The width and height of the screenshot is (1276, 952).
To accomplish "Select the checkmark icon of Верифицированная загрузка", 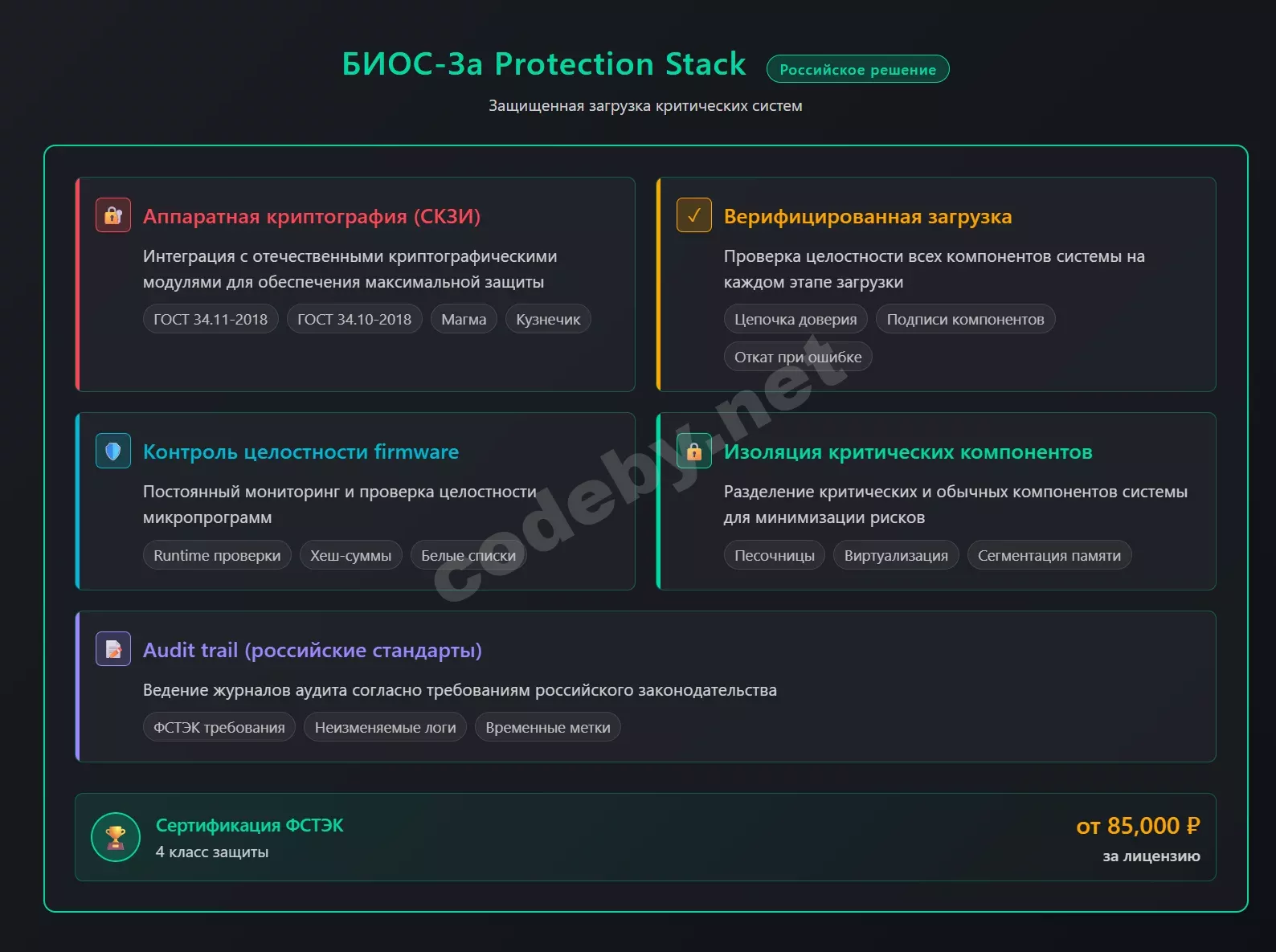I will 693,215.
